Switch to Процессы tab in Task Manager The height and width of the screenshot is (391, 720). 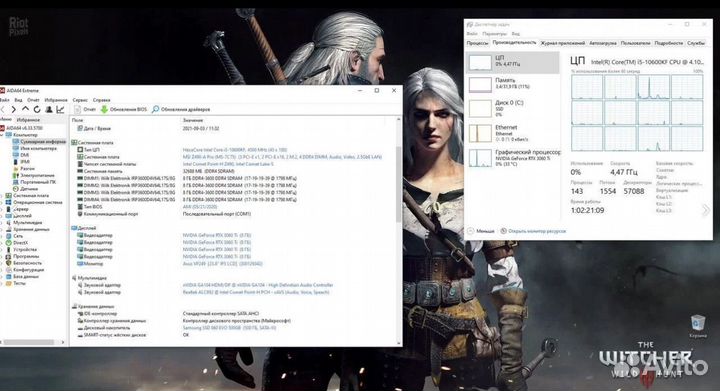(478, 43)
